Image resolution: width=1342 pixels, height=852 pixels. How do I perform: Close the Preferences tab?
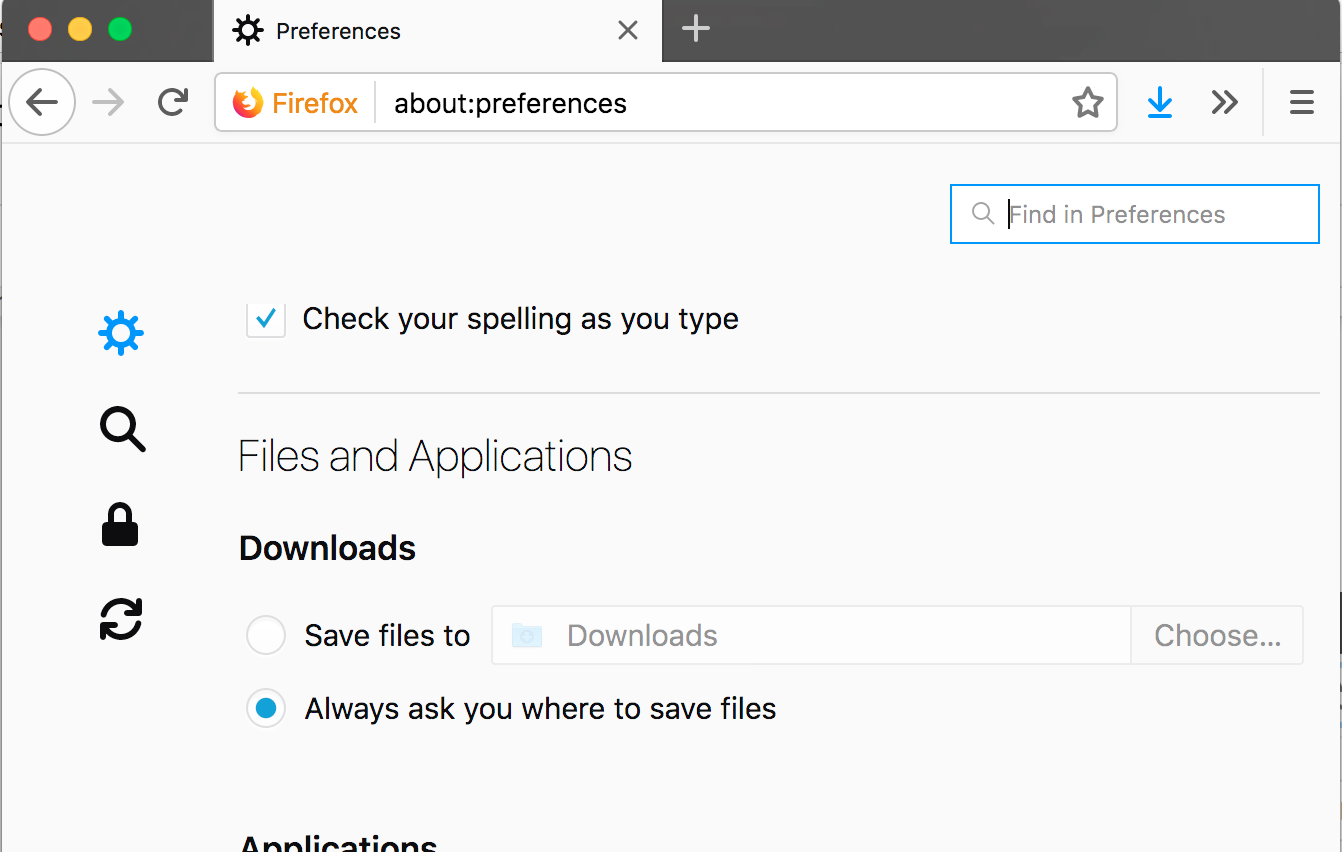[628, 31]
